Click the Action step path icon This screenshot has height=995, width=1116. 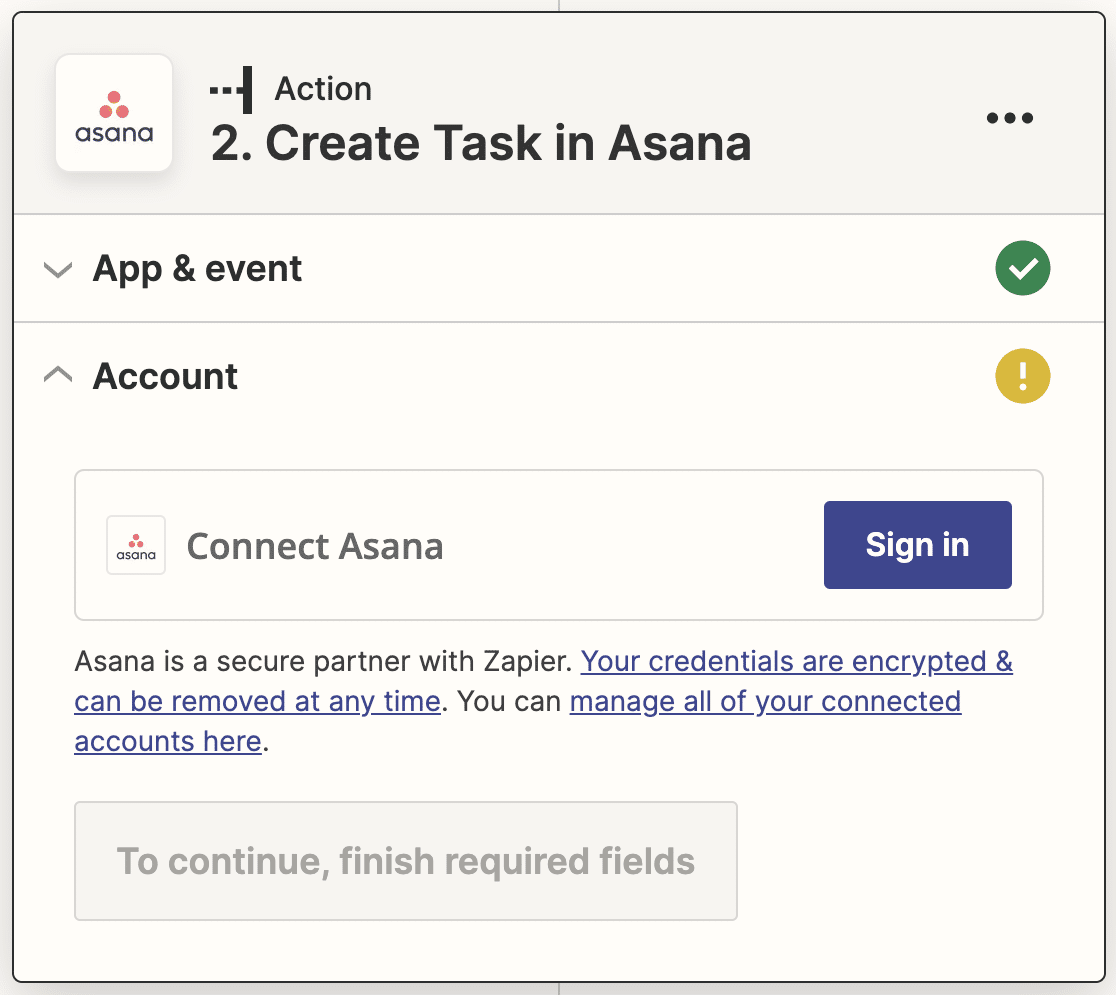point(231,90)
